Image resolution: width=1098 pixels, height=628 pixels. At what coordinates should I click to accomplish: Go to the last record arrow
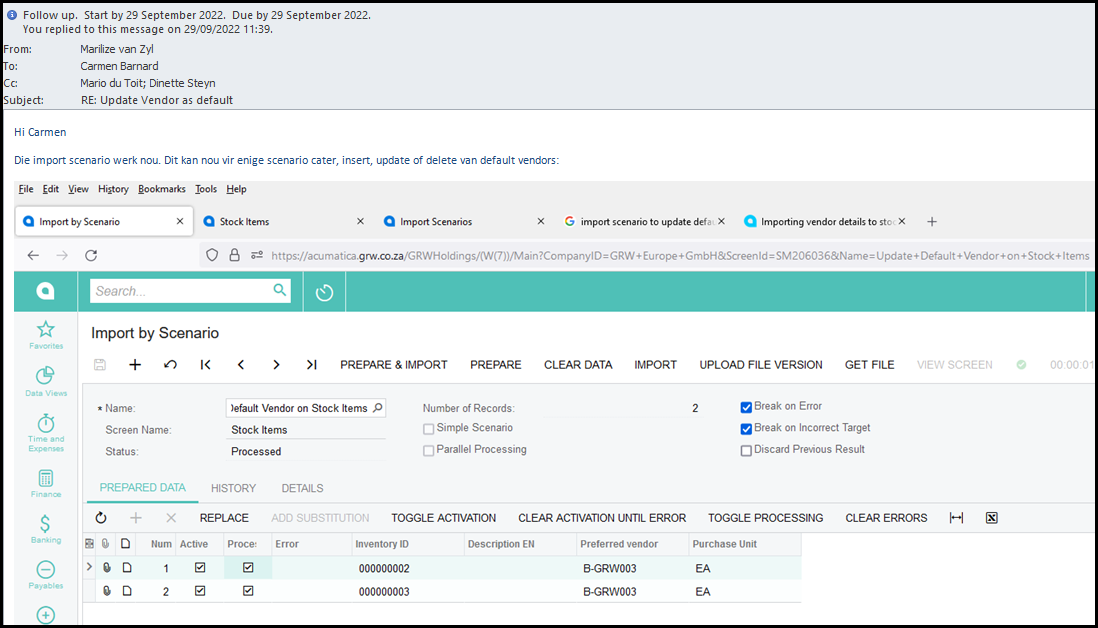(x=312, y=365)
